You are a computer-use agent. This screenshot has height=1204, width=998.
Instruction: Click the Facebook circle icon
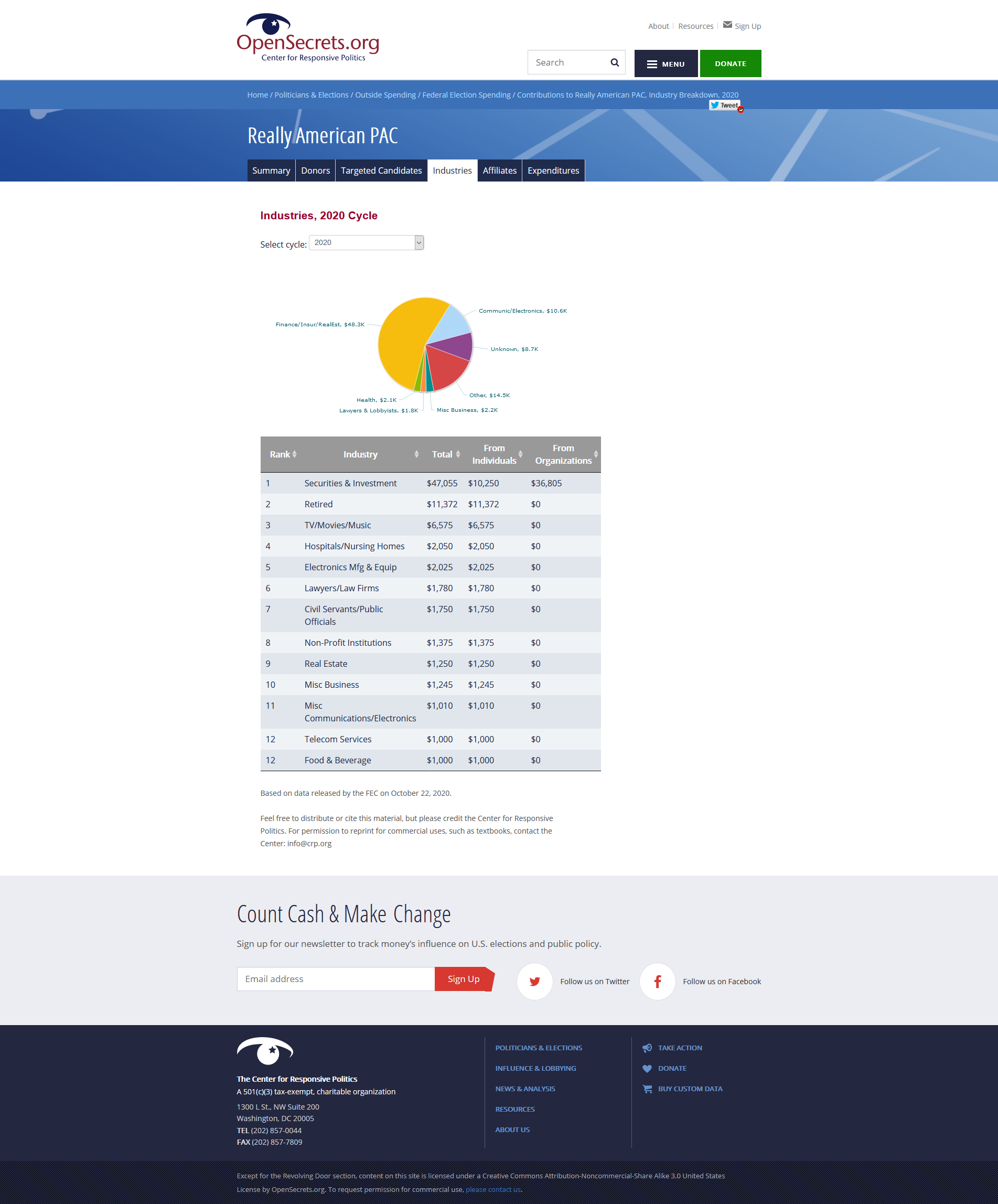pos(657,982)
